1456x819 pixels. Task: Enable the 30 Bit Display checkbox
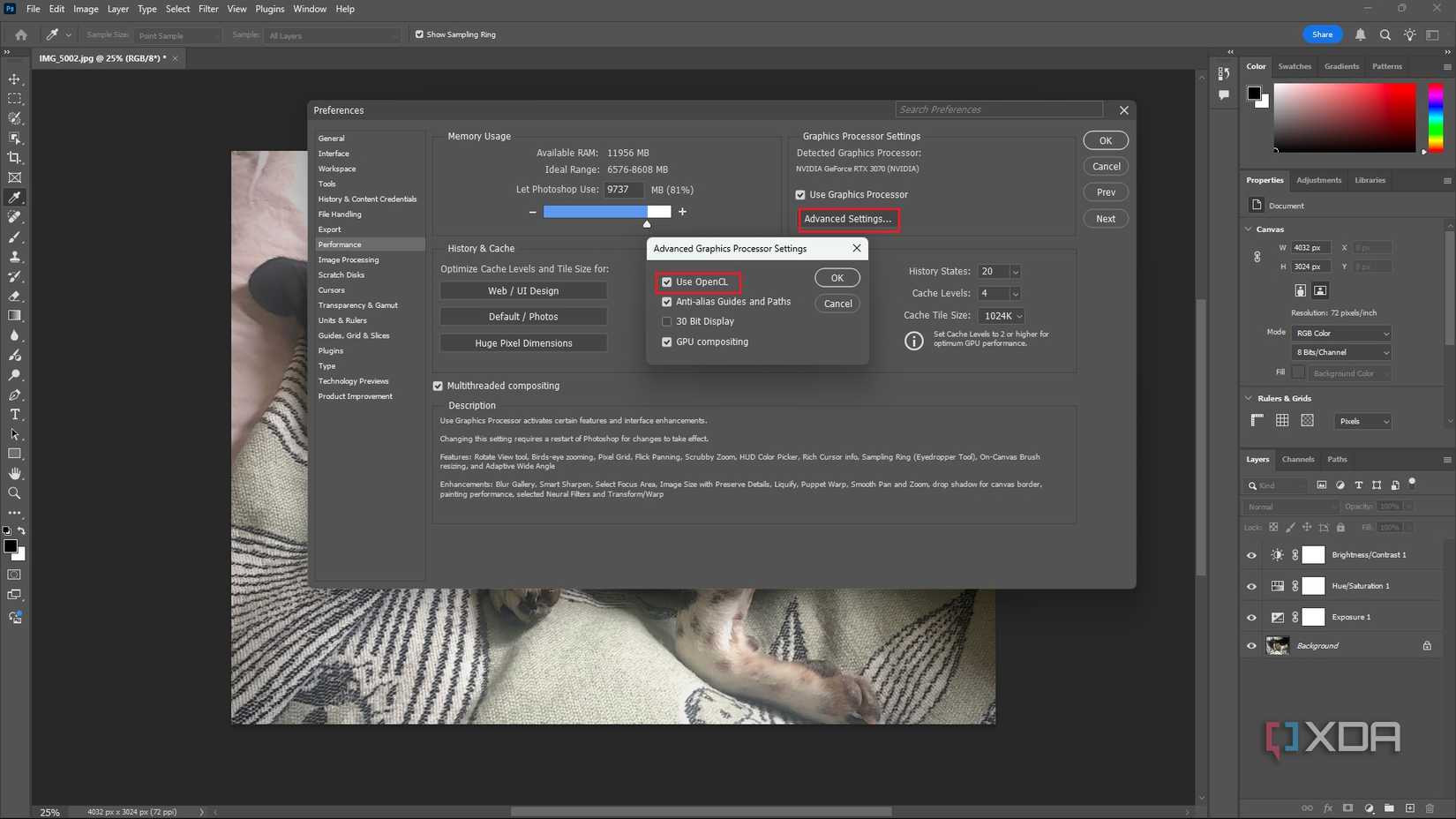[667, 321]
